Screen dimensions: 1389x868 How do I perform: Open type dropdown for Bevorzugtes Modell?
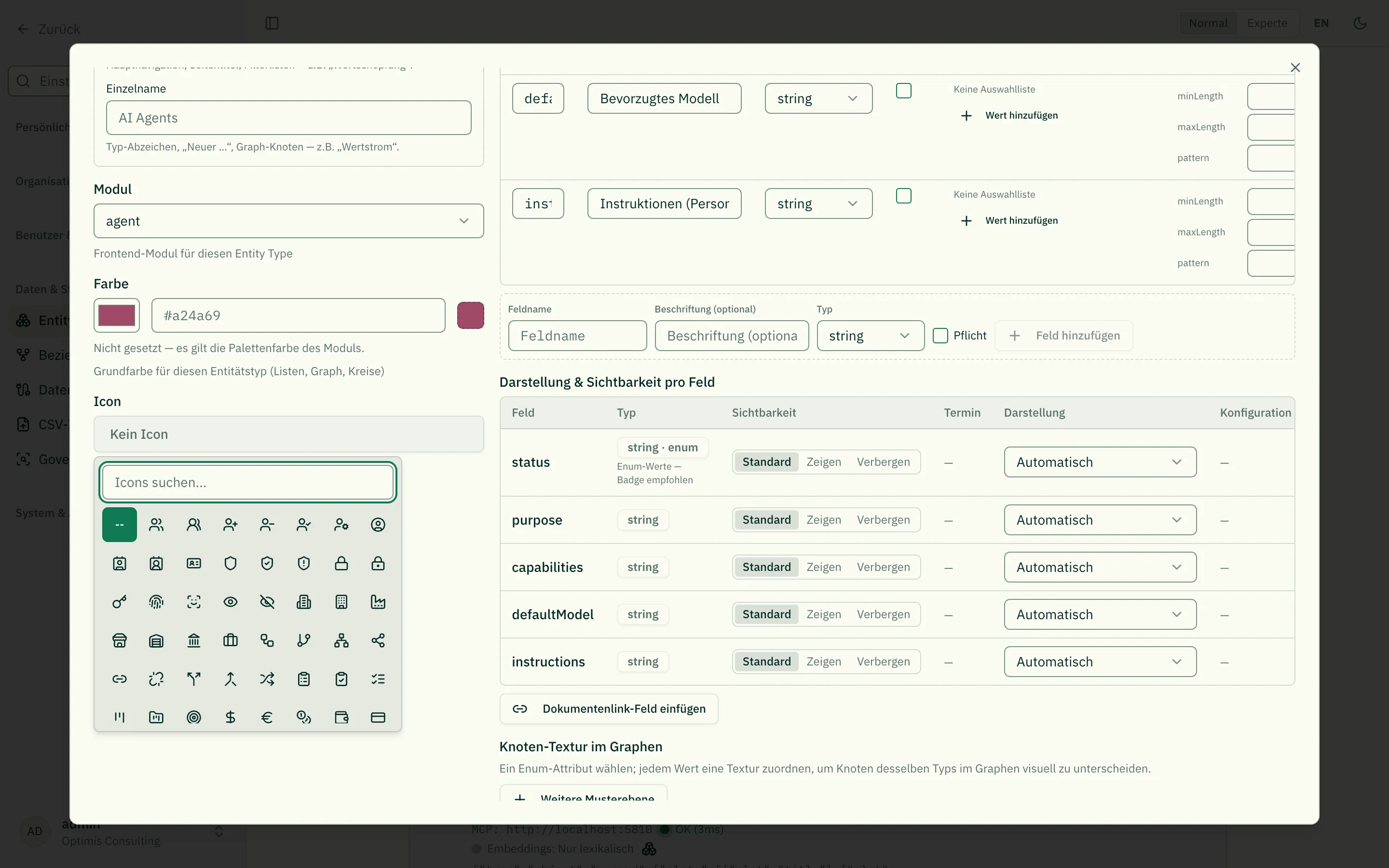pyautogui.click(x=818, y=98)
